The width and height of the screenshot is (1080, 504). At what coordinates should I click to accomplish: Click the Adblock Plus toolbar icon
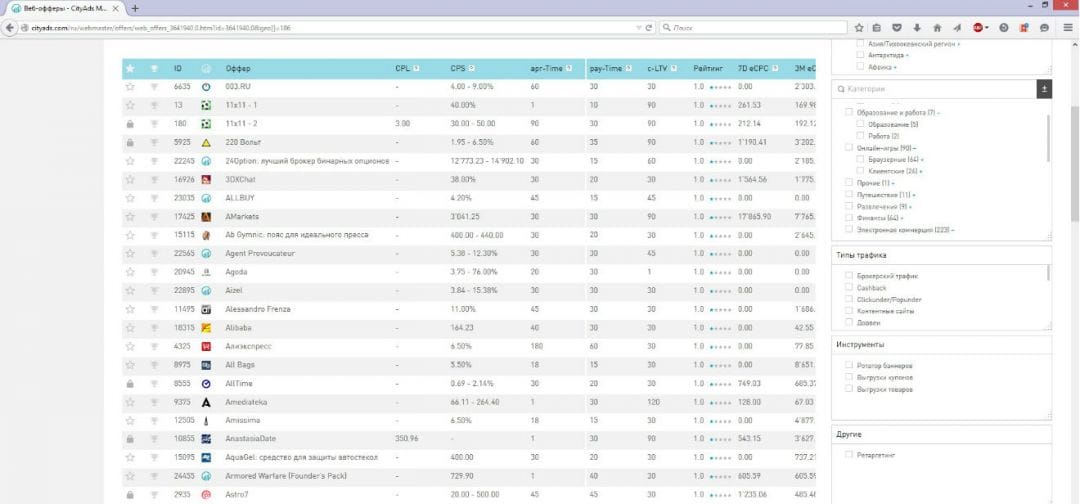click(x=977, y=28)
